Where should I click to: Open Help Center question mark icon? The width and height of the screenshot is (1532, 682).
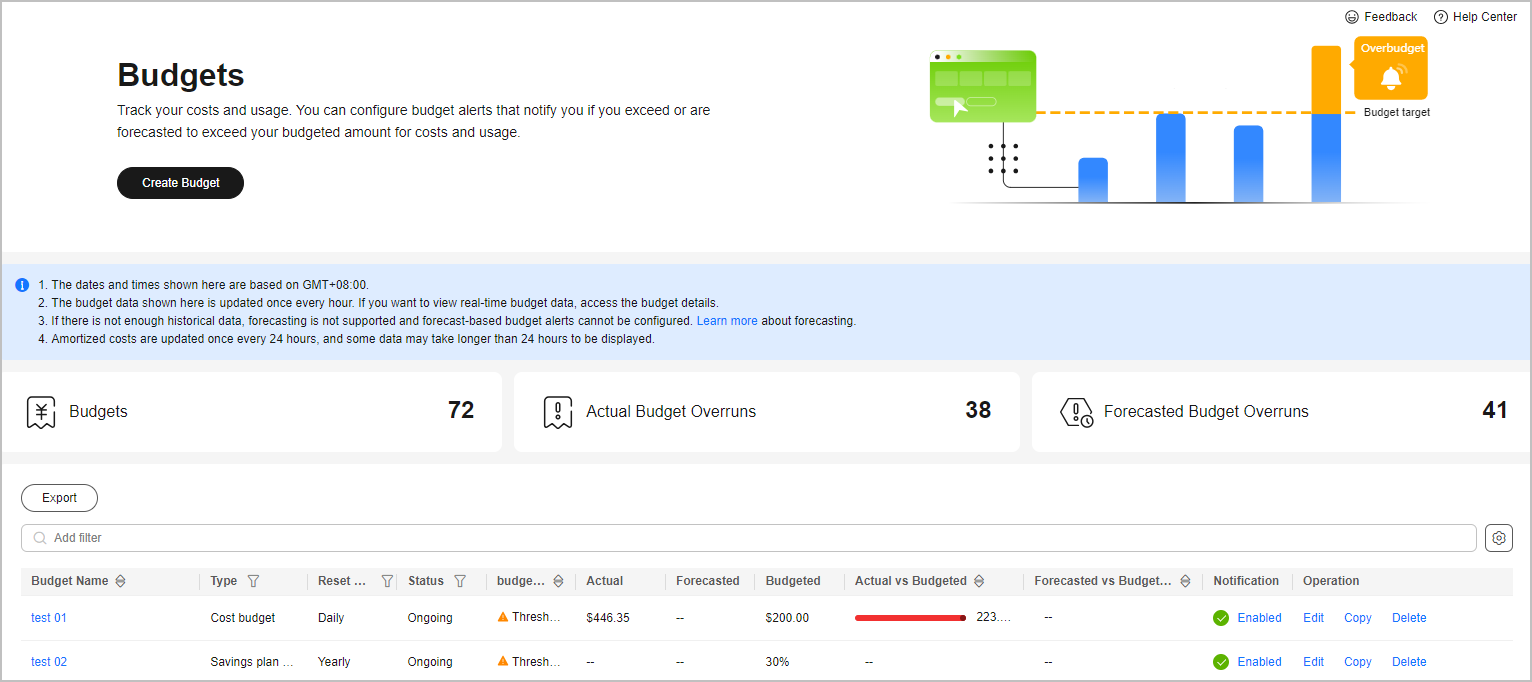(1440, 17)
